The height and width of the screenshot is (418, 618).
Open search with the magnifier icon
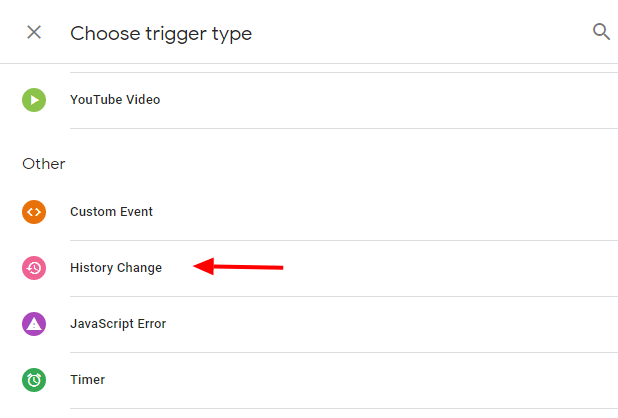pos(601,32)
